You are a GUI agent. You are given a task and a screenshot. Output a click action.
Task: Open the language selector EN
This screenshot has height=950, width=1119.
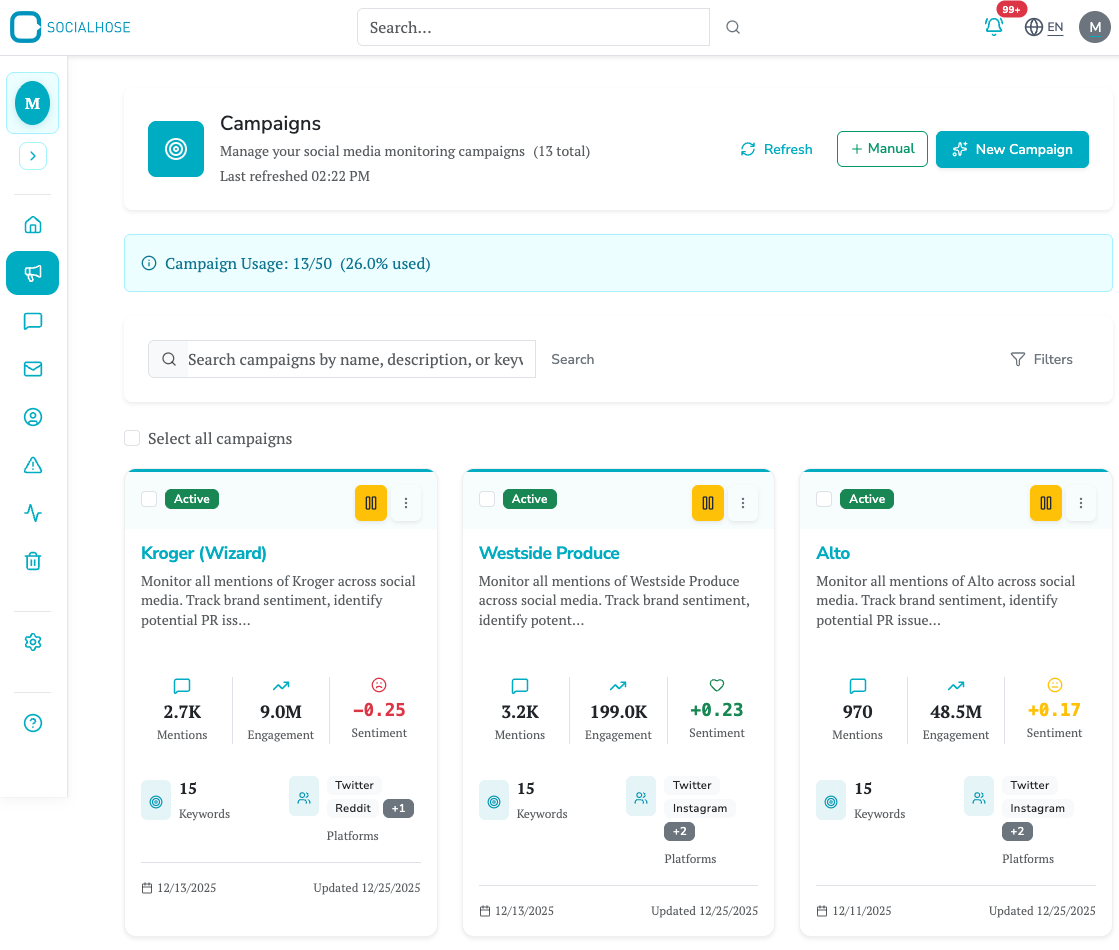click(1044, 27)
